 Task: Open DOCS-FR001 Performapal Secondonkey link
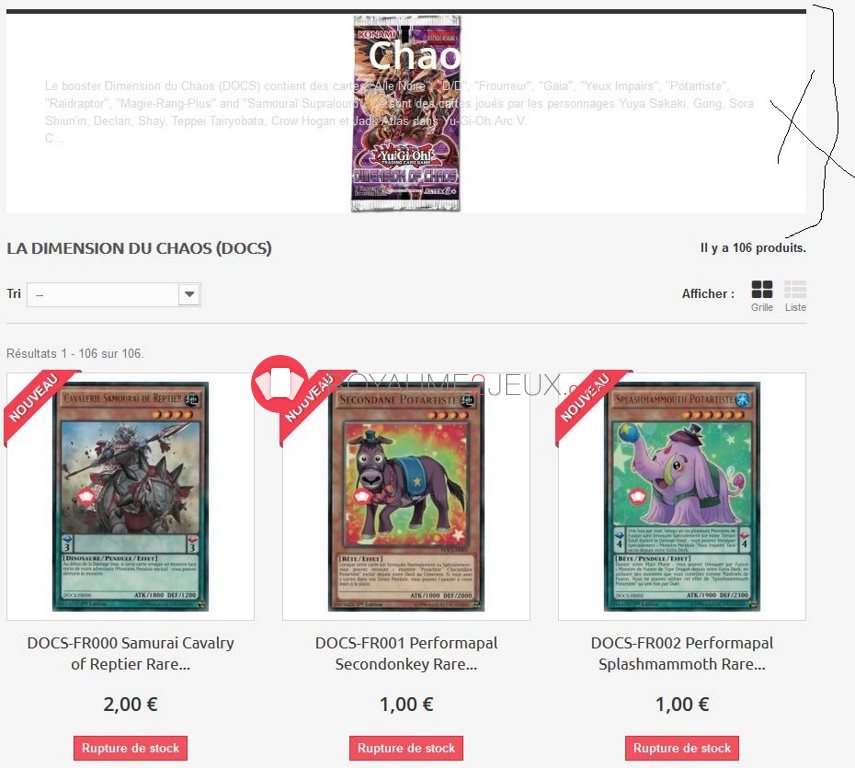(x=406, y=653)
